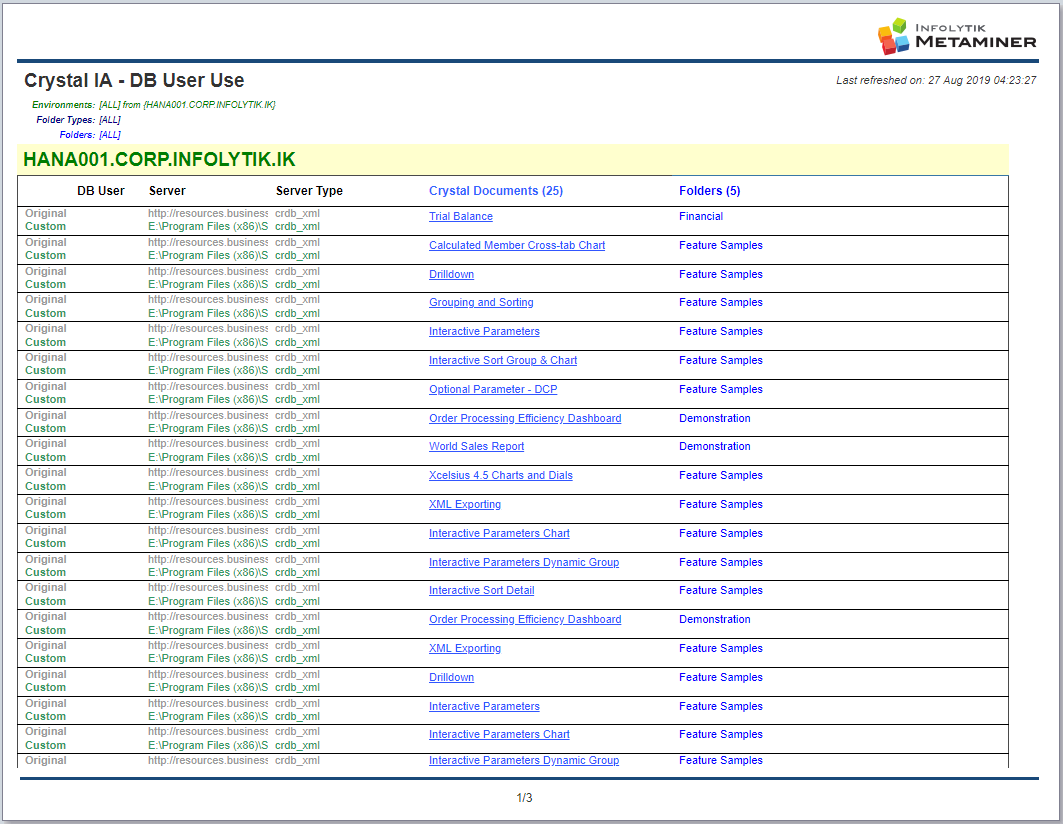Open Calculated Member Cross-tab Chart link
Image resolution: width=1063 pixels, height=824 pixels.
(x=517, y=246)
